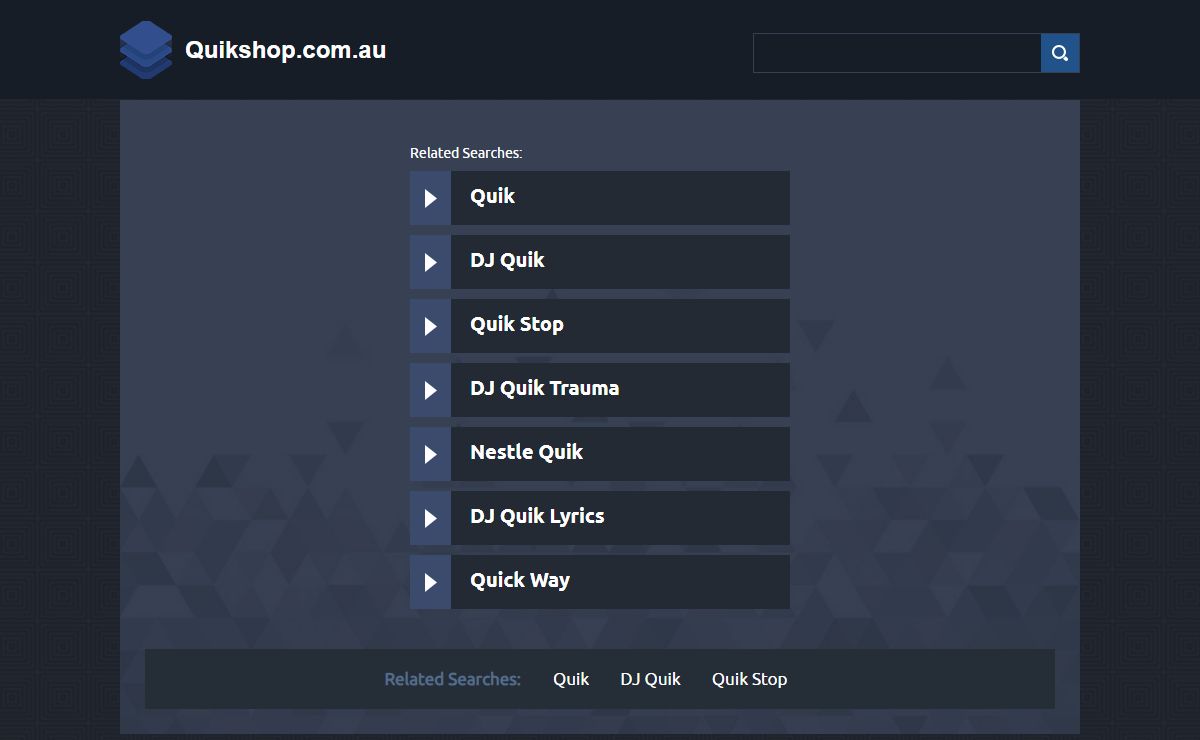Open the Quikshop.com.au site title link

(285, 50)
